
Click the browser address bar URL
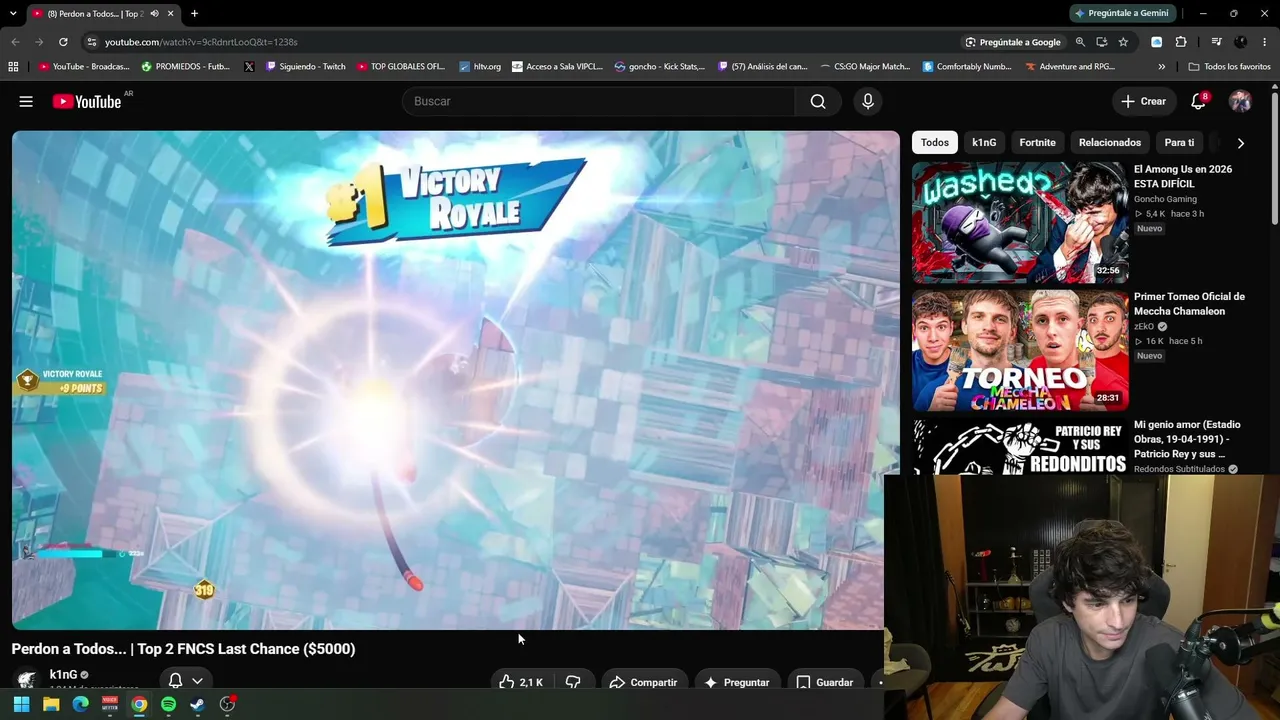click(201, 42)
